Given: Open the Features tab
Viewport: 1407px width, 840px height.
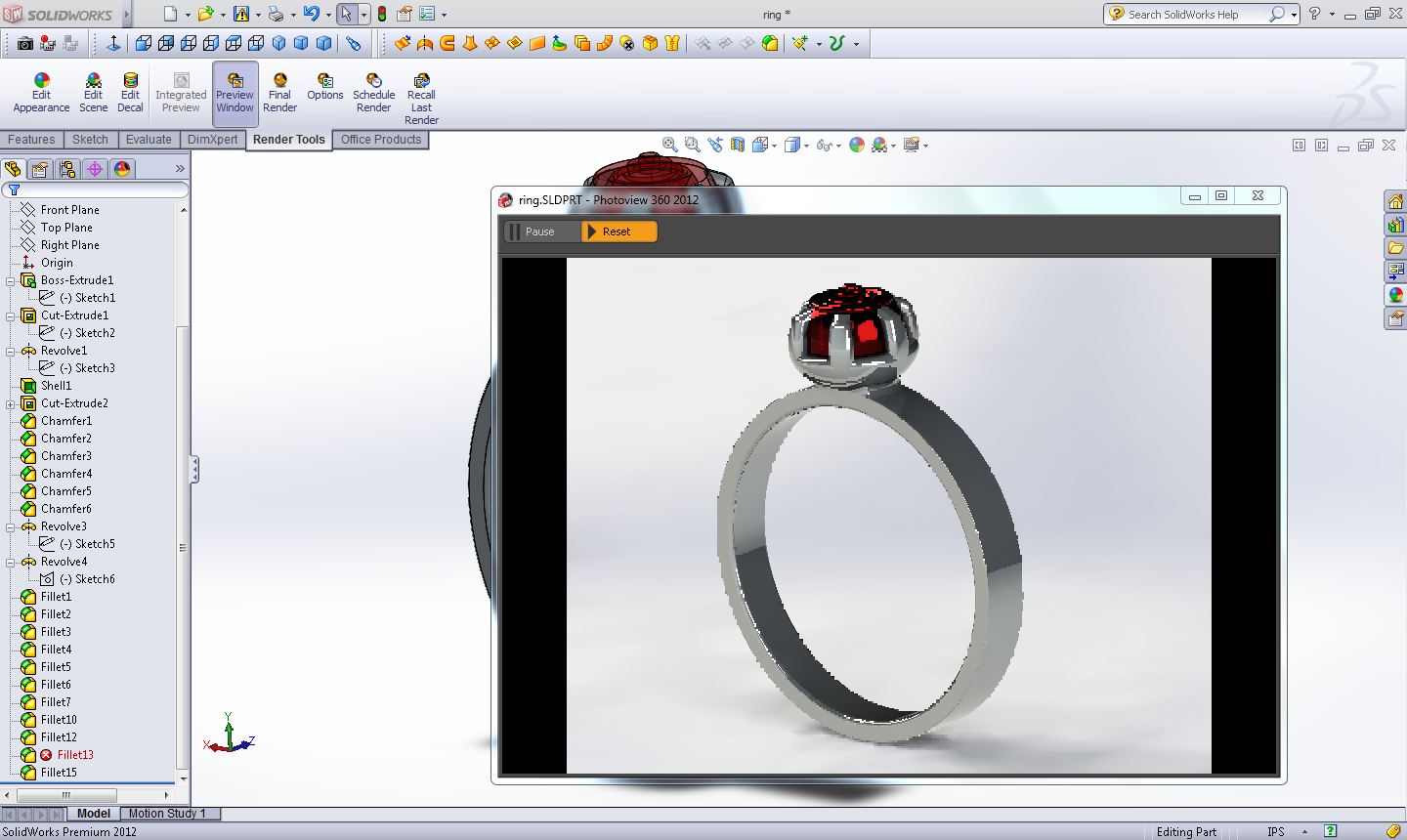Looking at the screenshot, I should [31, 140].
